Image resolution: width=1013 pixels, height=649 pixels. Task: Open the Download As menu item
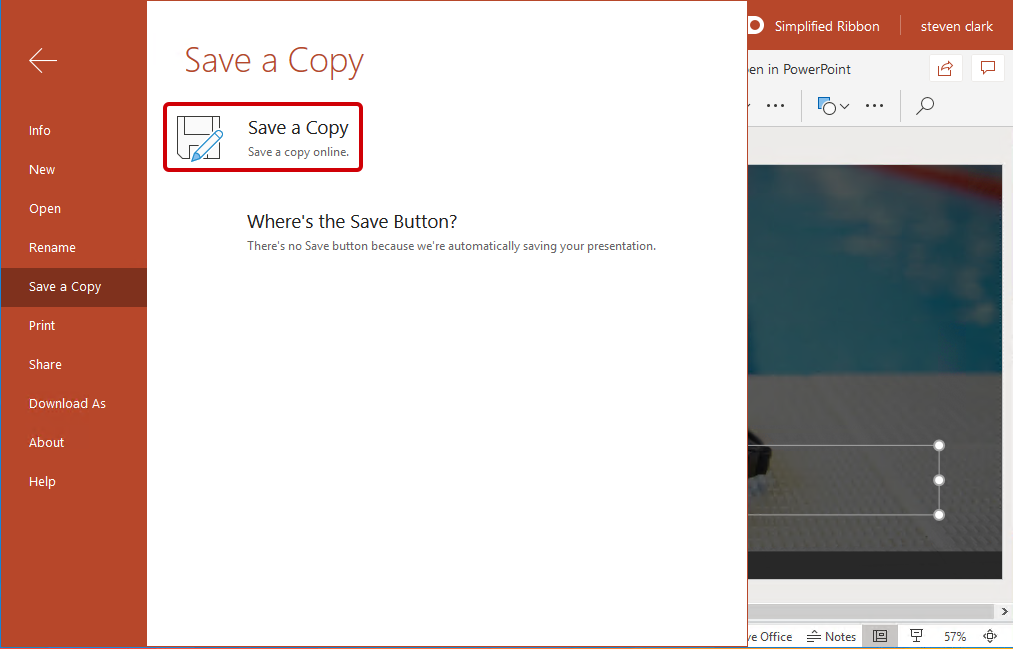coord(67,403)
